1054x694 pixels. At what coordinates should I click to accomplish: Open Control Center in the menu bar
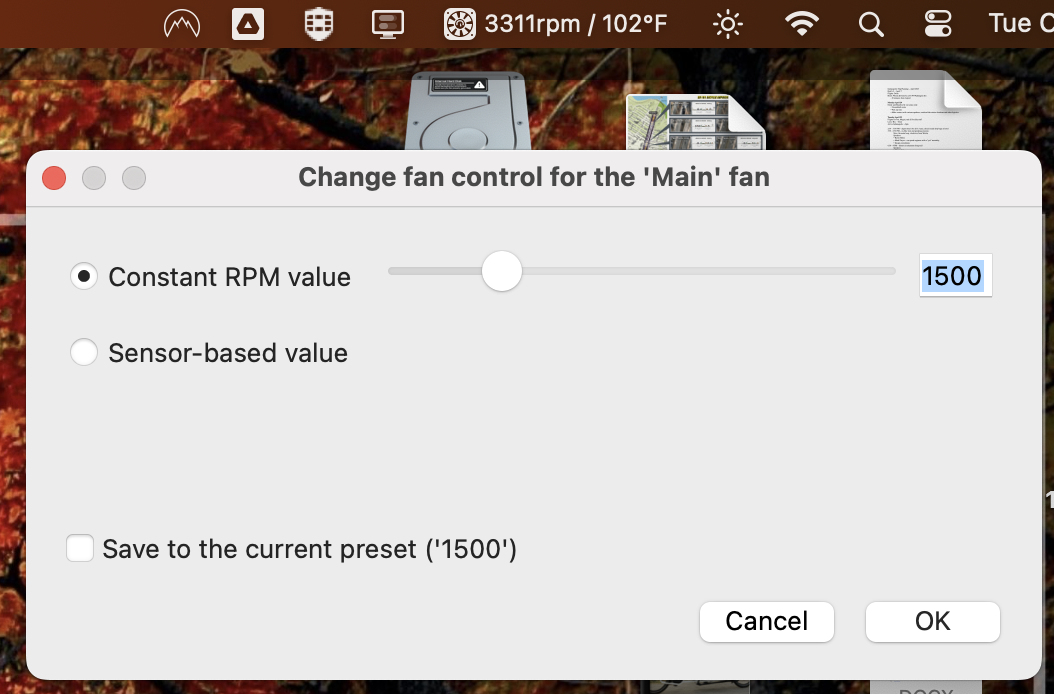(x=941, y=23)
